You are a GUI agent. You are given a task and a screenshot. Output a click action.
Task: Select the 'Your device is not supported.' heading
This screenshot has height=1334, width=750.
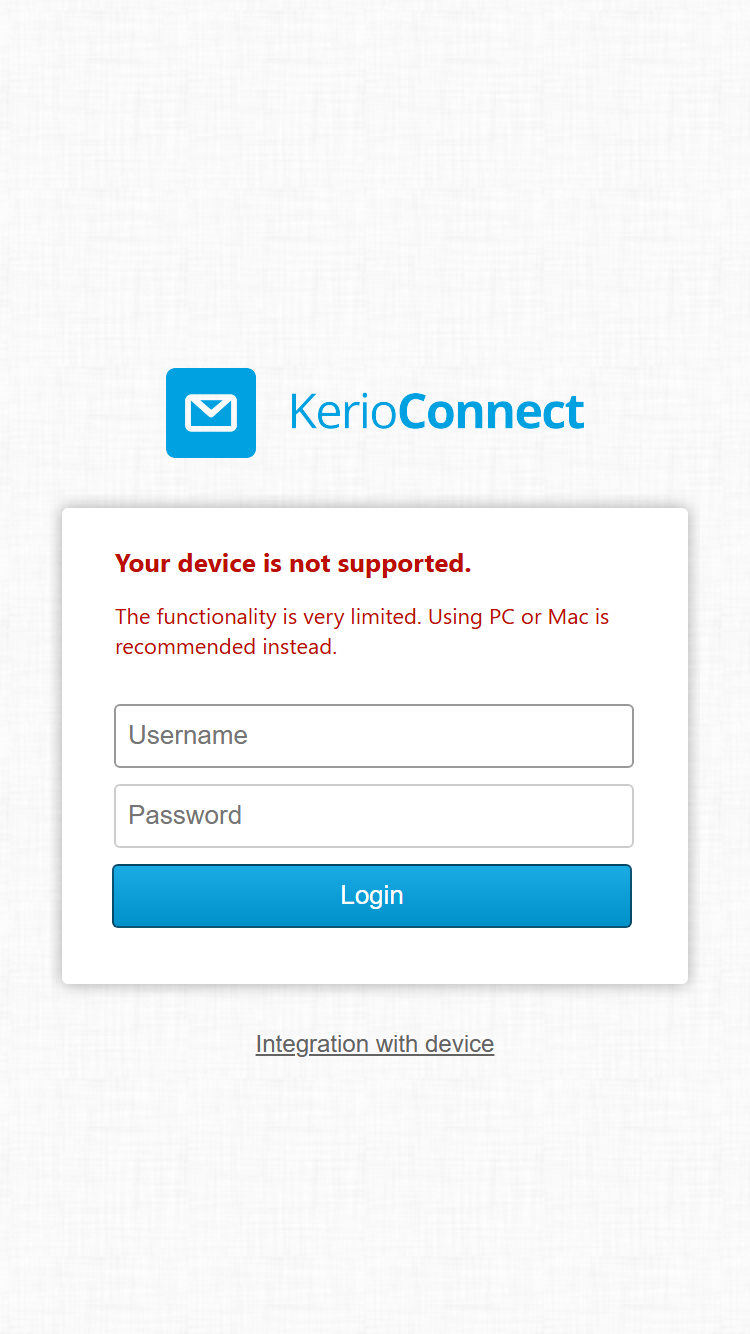293,564
